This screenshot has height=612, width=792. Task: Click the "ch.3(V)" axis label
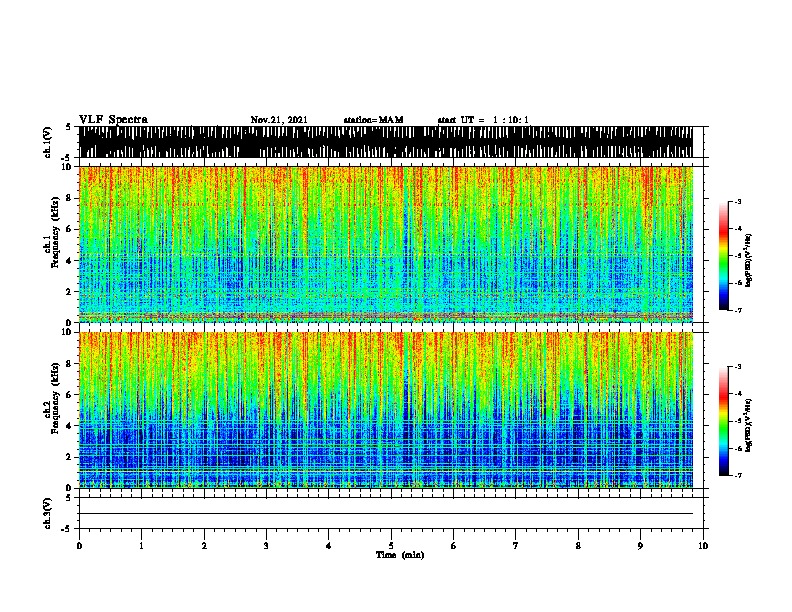pyautogui.click(x=48, y=513)
